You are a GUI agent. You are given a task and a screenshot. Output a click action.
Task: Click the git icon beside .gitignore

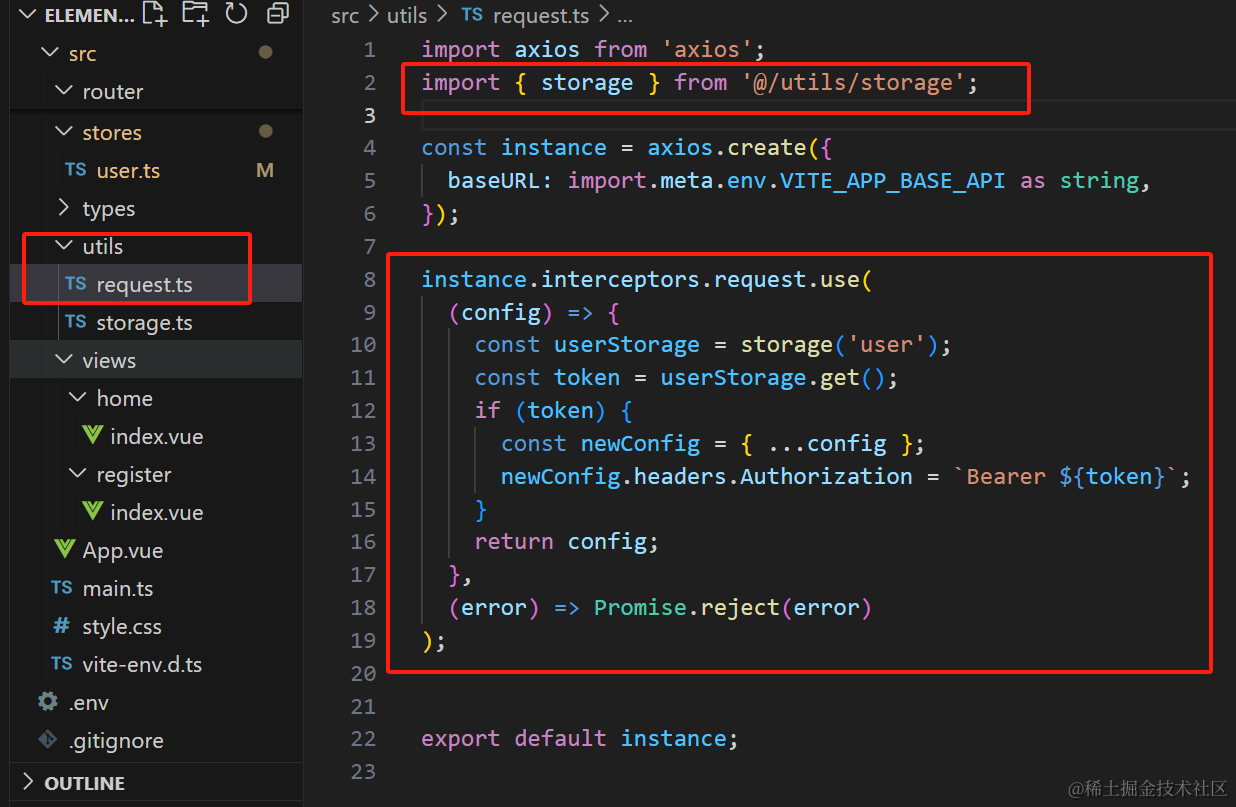(47, 740)
